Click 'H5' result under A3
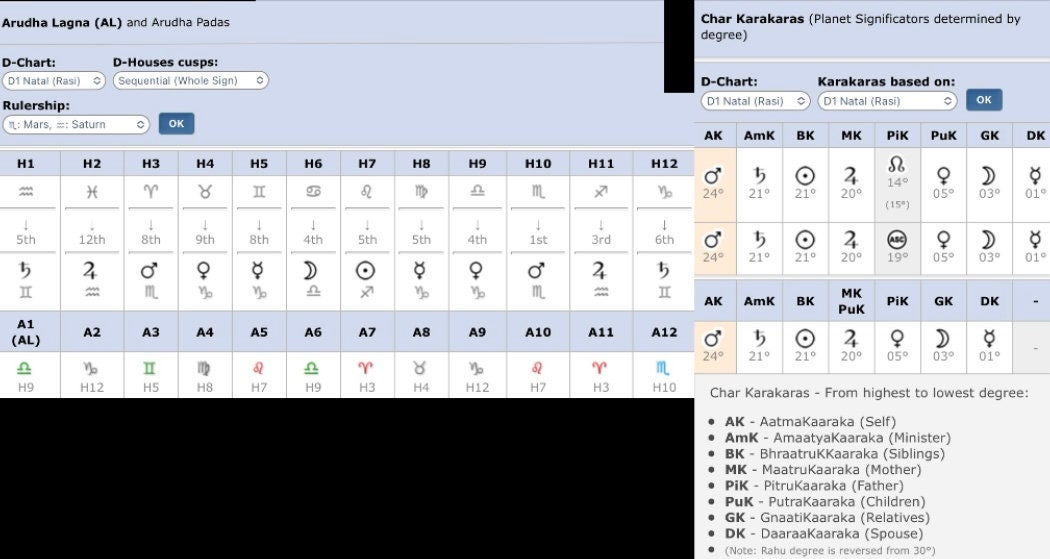The image size is (1050, 559). tap(151, 387)
